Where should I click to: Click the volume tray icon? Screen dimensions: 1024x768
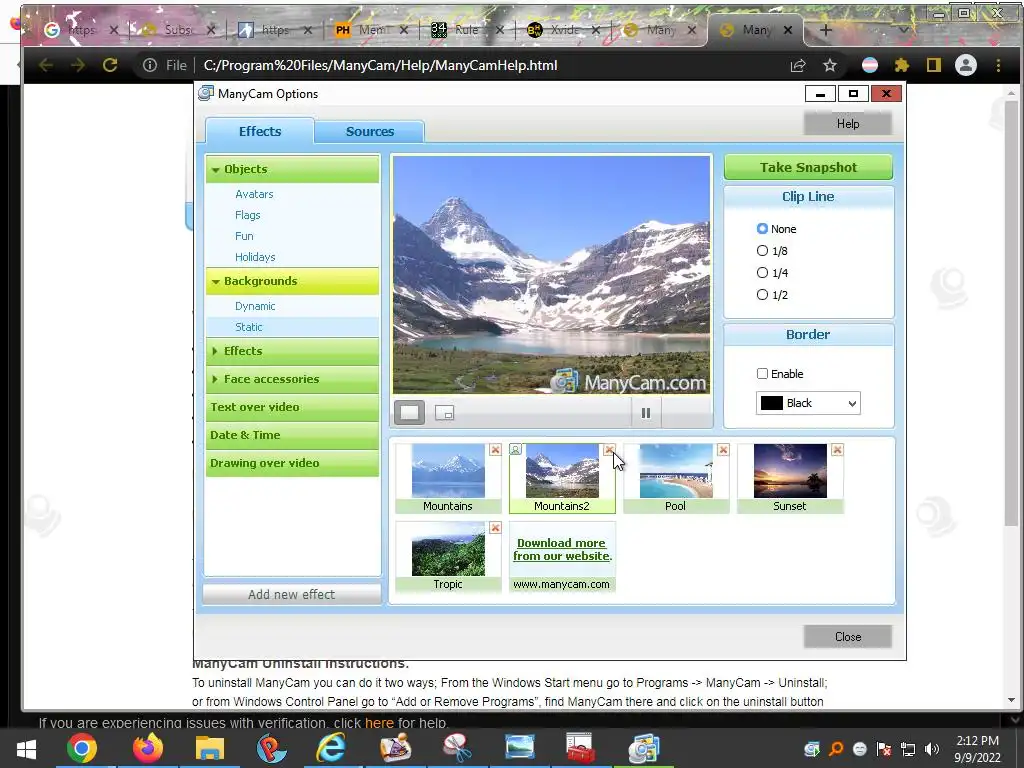coord(932,749)
